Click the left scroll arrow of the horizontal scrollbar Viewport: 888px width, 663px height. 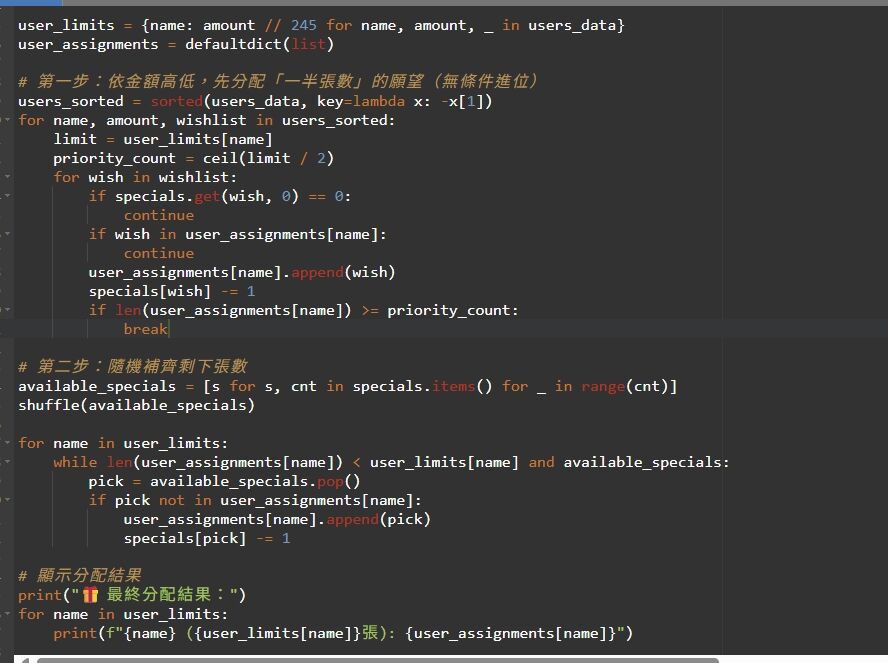24,660
